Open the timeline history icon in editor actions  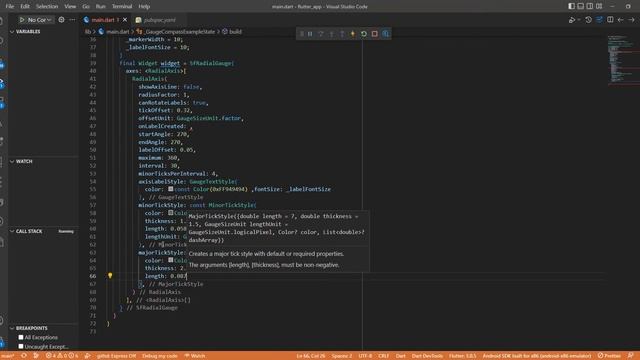click(588, 20)
